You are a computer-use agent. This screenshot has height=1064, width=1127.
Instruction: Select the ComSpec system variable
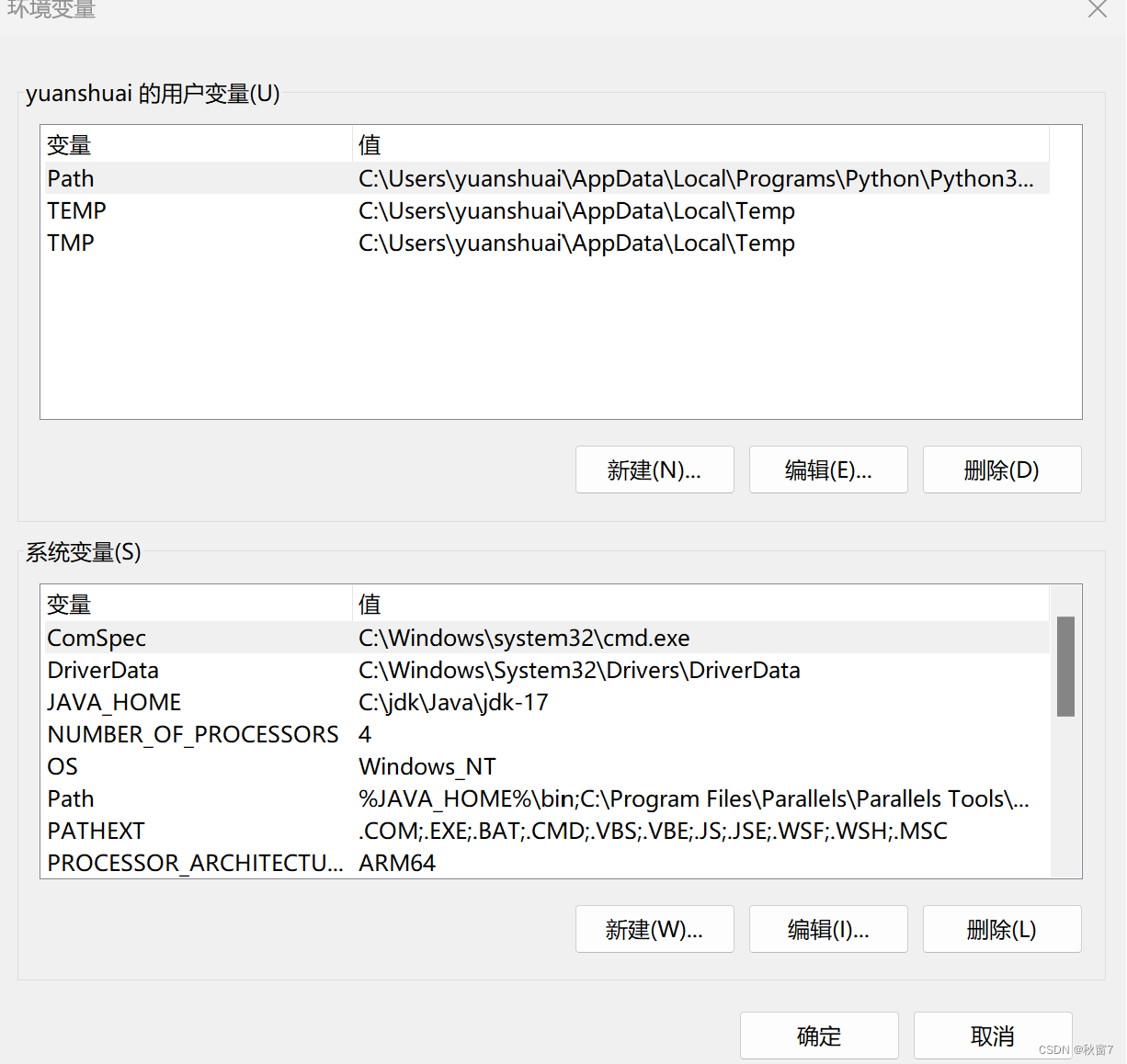[x=547, y=638]
